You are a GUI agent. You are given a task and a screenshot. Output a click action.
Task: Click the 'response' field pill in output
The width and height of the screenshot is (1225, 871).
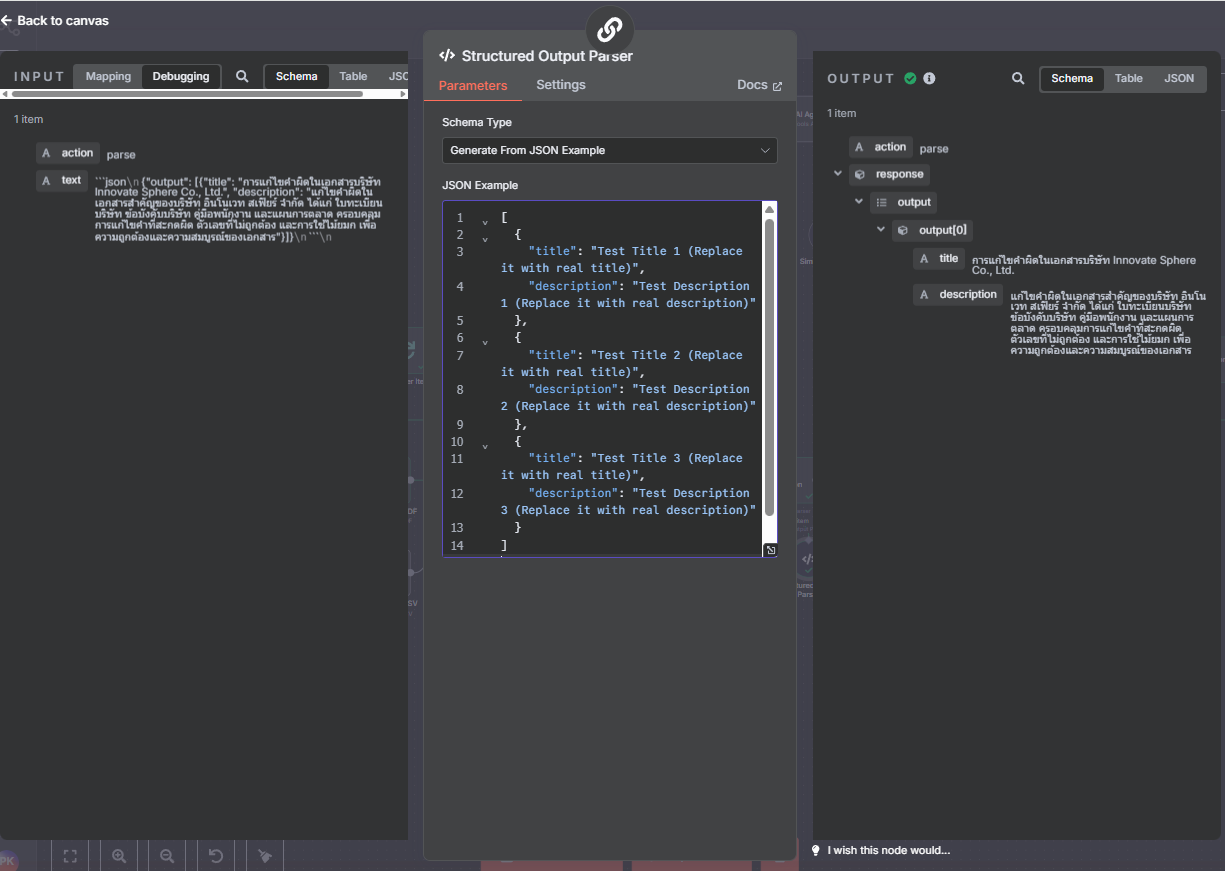889,174
